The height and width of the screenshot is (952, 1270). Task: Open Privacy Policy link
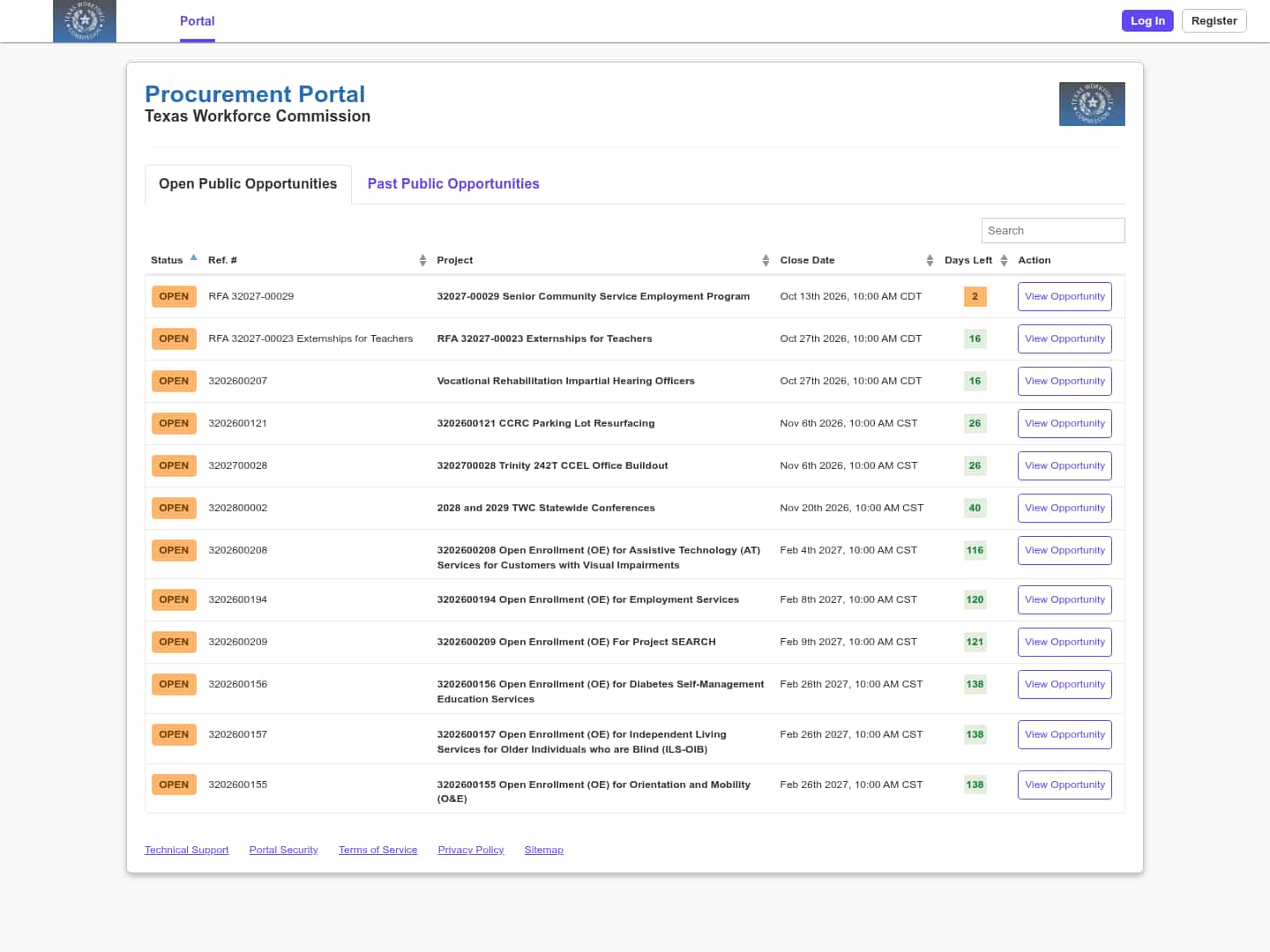(x=471, y=850)
